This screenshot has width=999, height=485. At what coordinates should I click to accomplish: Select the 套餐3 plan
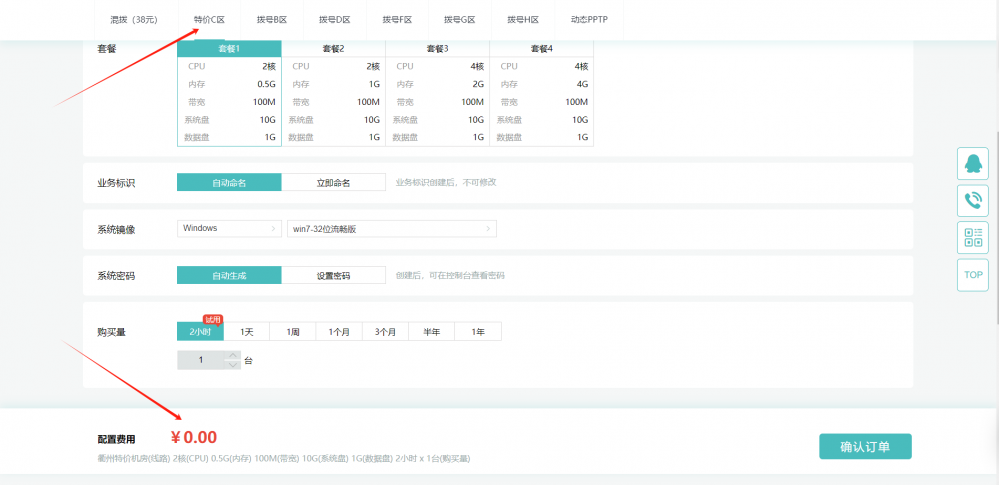click(x=437, y=48)
